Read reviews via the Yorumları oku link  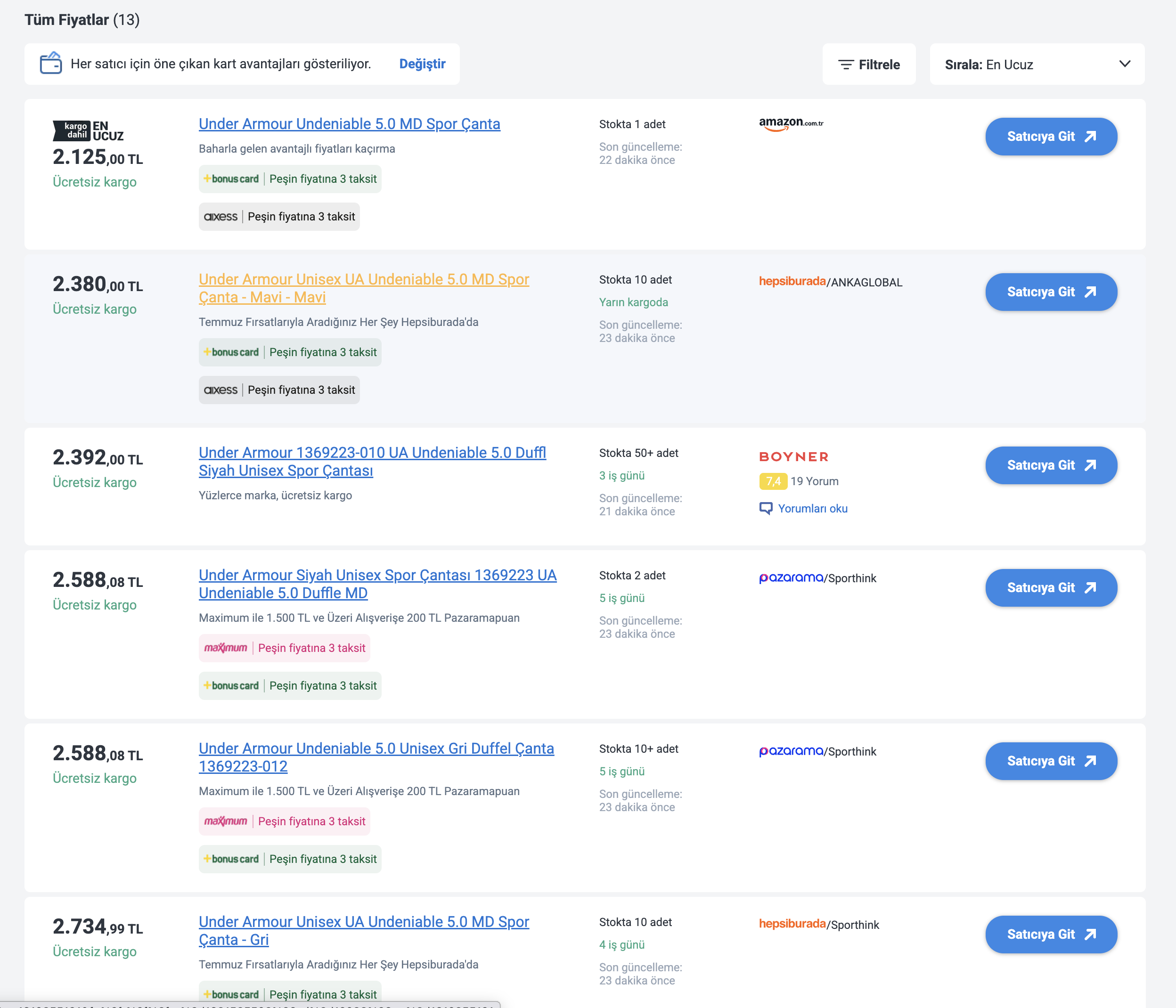(x=812, y=509)
